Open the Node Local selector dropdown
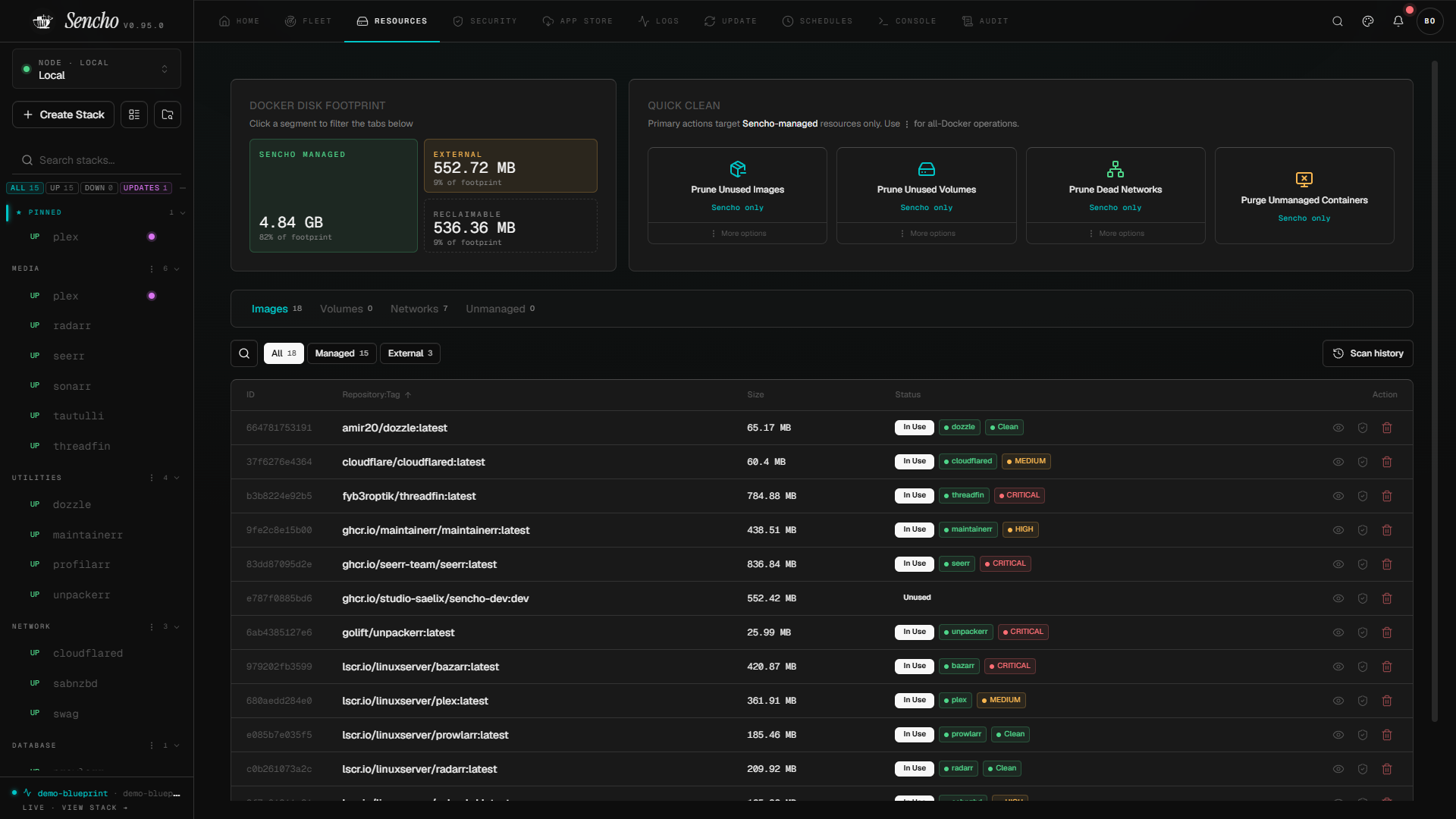1456x819 pixels. tap(96, 69)
